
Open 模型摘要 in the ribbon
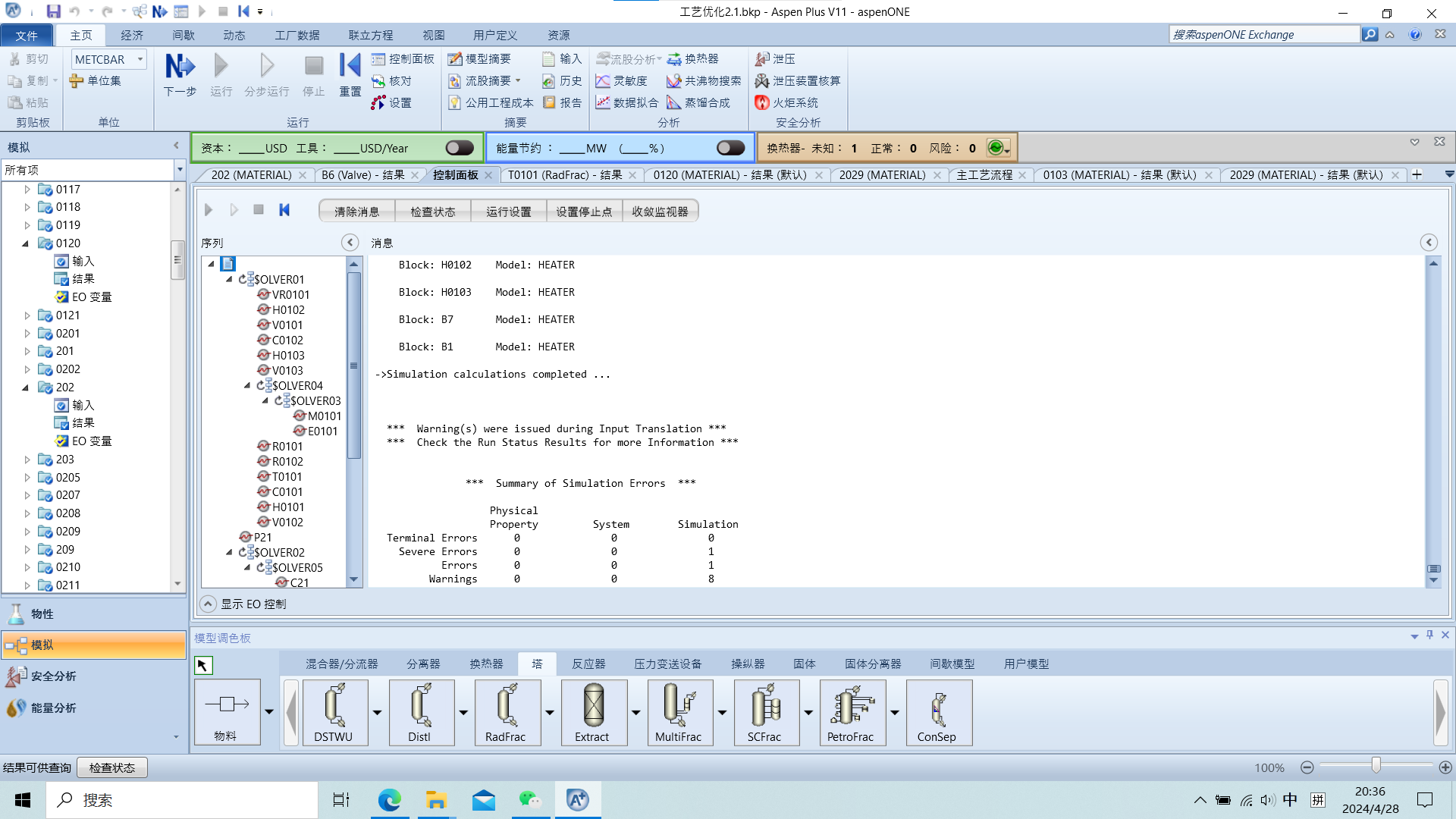(479, 59)
